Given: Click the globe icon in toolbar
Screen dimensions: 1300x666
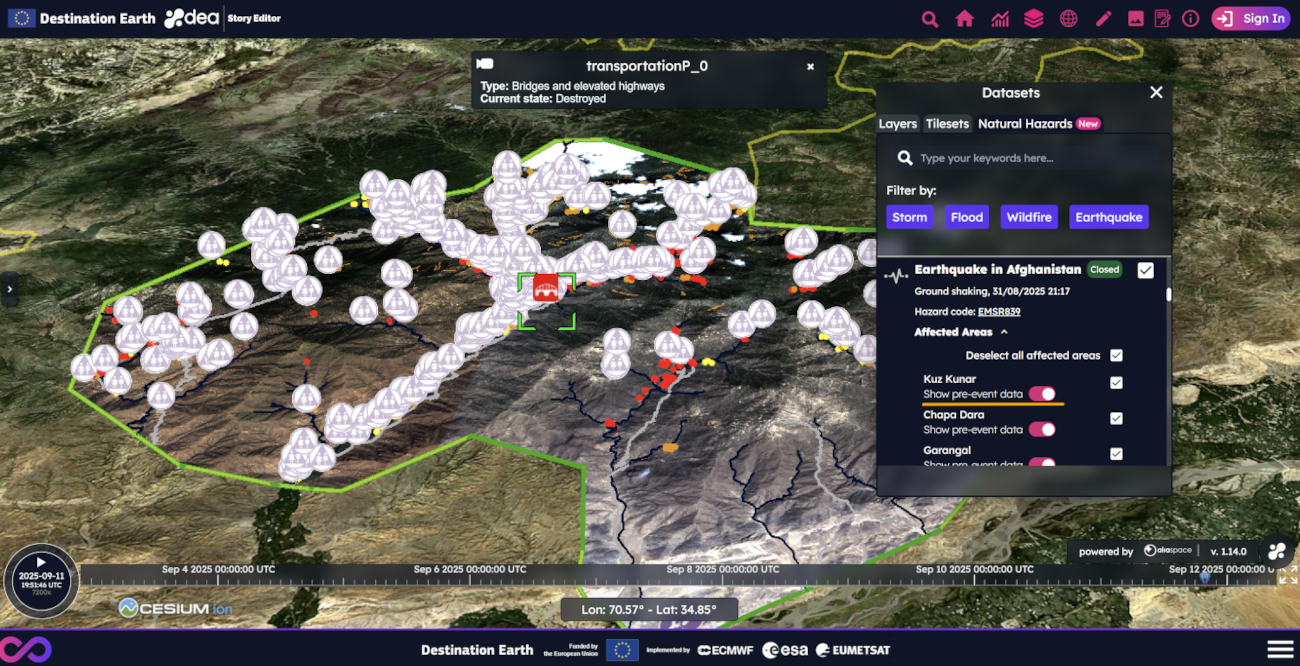Looking at the screenshot, I should (x=1068, y=19).
